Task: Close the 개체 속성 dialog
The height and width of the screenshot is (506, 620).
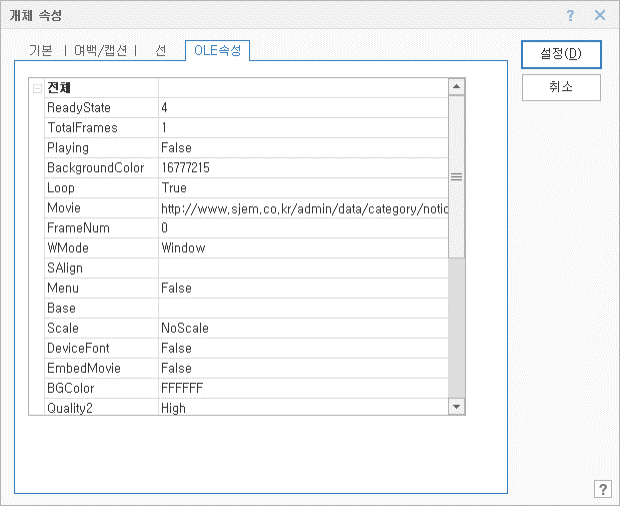Action: tap(600, 15)
